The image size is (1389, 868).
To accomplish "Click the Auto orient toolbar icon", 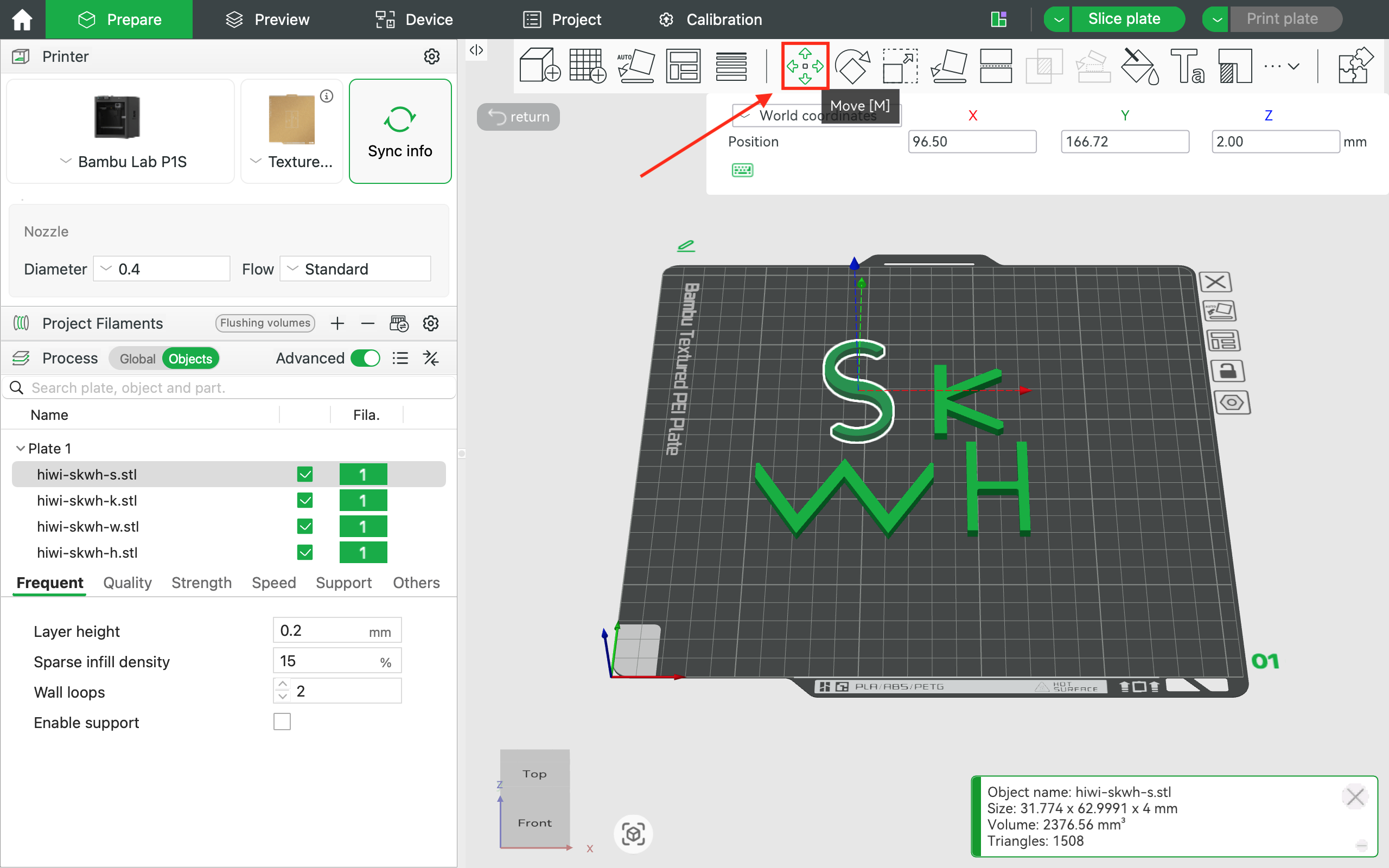I will point(635,66).
